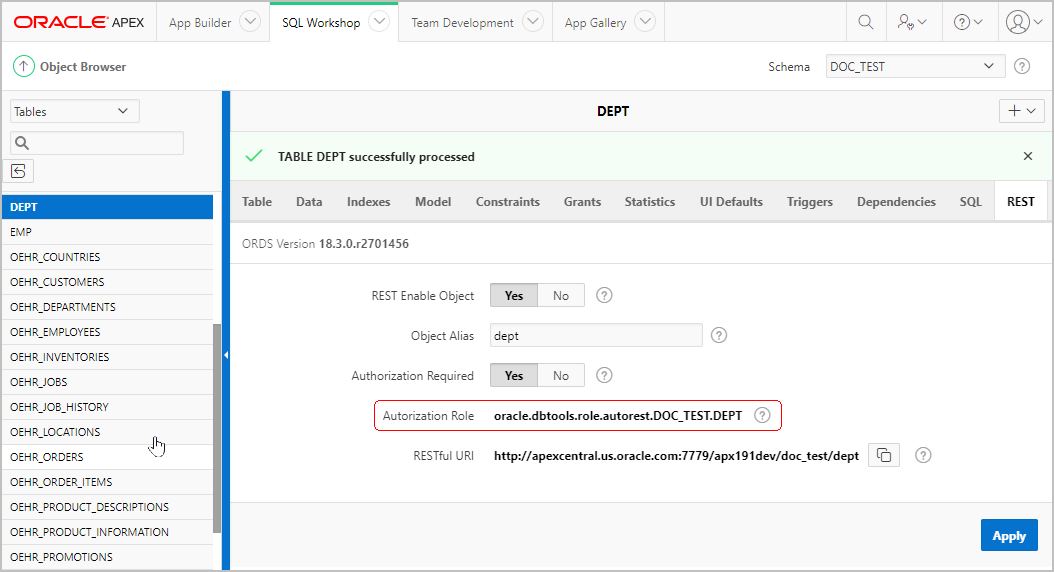Set REST Enable Object to Yes
Viewport: 1054px width, 572px height.
tap(514, 295)
